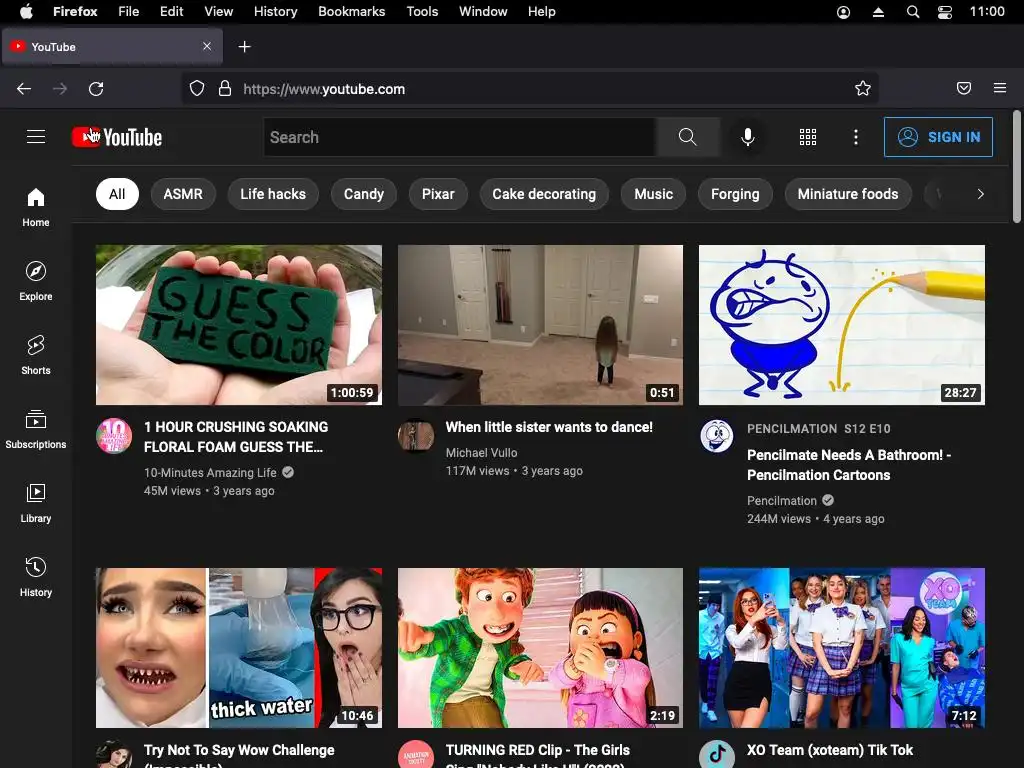Screen dimensions: 1024x768
Task: Select the ASMR filter chip
Action: click(x=183, y=194)
